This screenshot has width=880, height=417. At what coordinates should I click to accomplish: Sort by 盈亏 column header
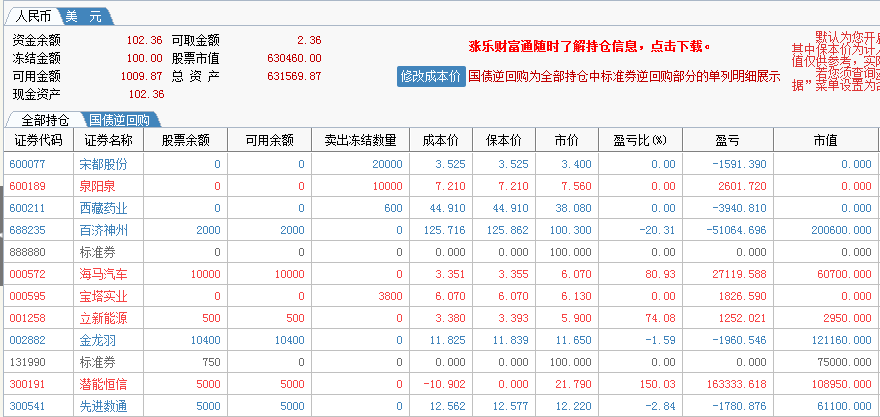pyautogui.click(x=727, y=140)
